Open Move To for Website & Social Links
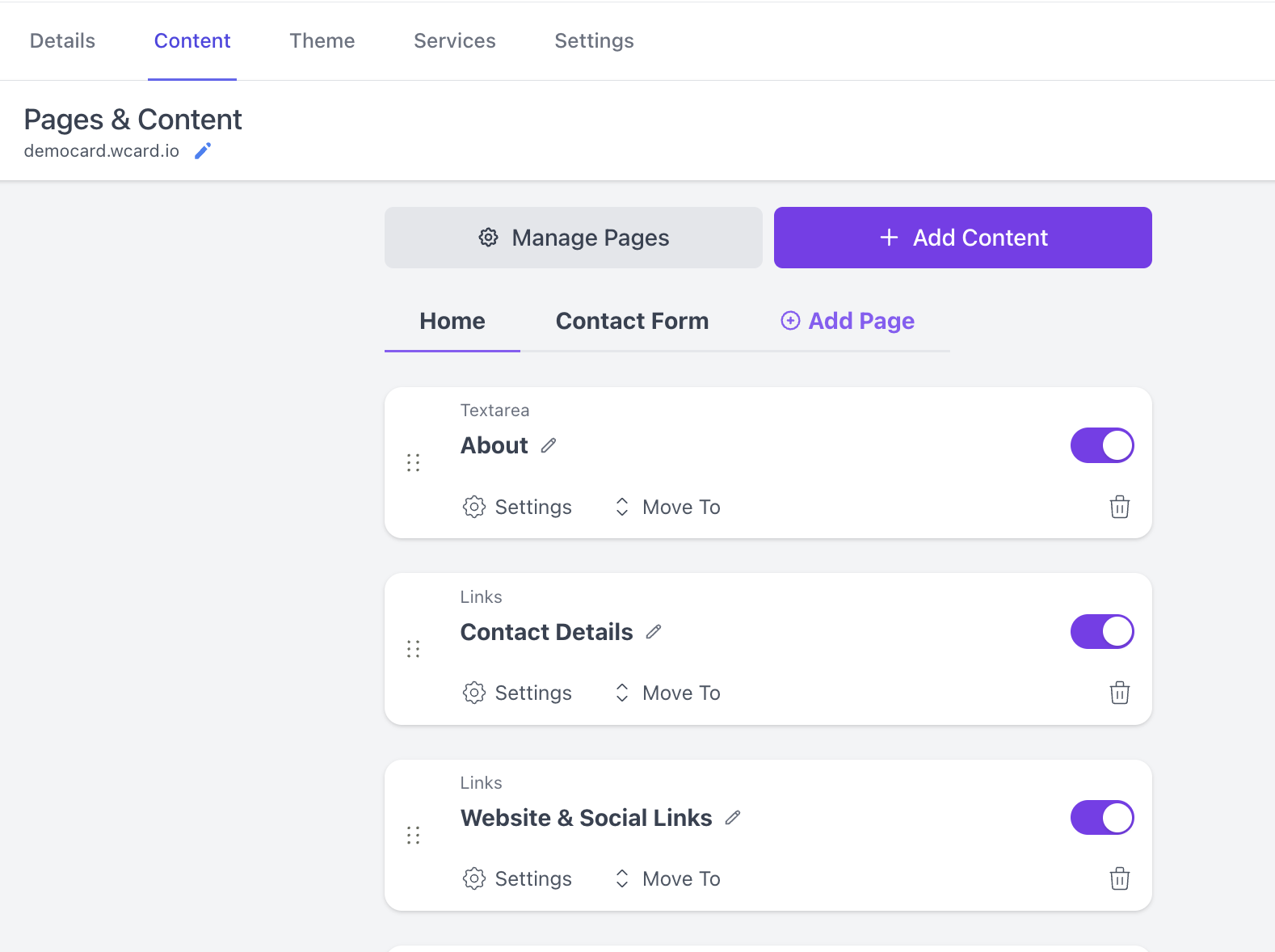 pos(667,878)
